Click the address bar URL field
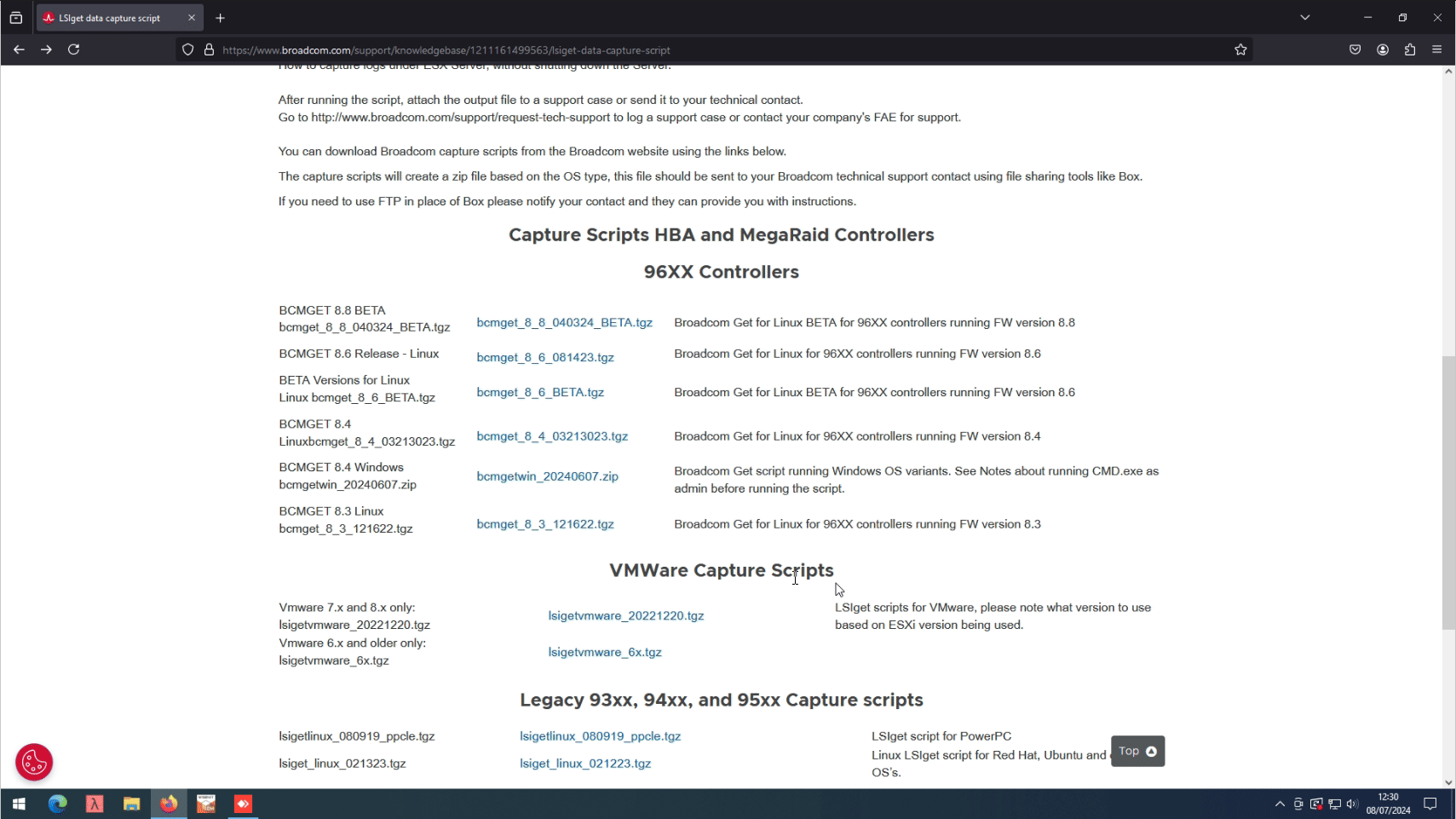Image resolution: width=1456 pixels, height=819 pixels. pos(716,50)
